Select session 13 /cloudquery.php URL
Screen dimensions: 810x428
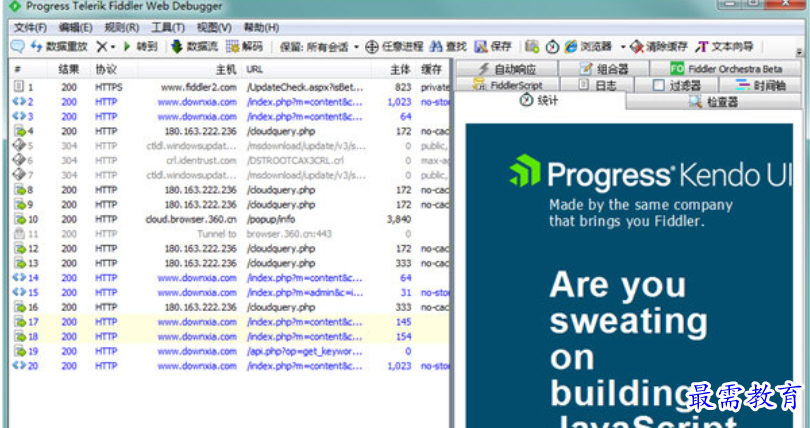point(281,263)
